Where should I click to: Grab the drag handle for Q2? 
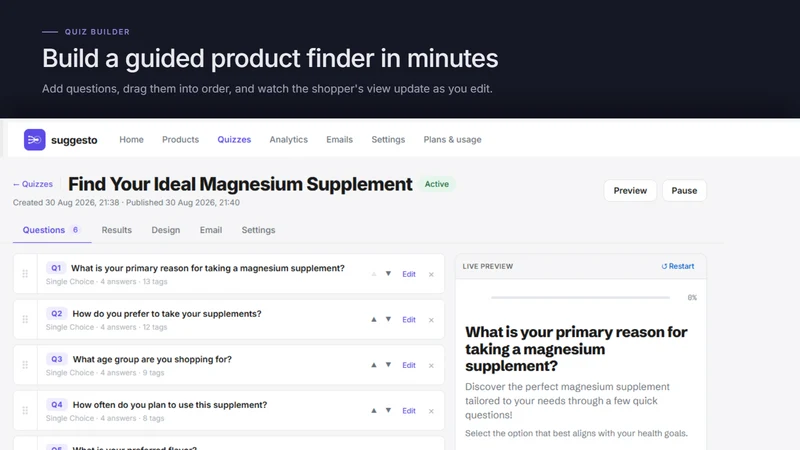25,319
